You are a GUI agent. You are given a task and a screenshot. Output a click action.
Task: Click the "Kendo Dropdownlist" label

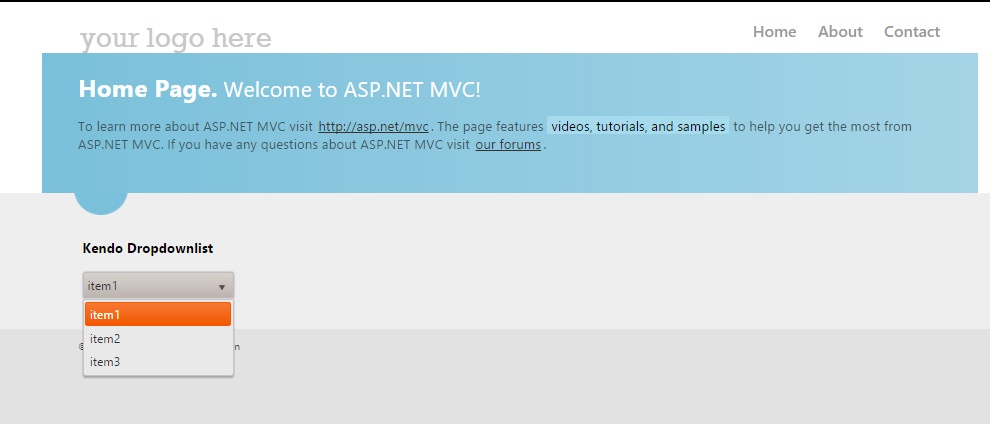pyautogui.click(x=148, y=248)
